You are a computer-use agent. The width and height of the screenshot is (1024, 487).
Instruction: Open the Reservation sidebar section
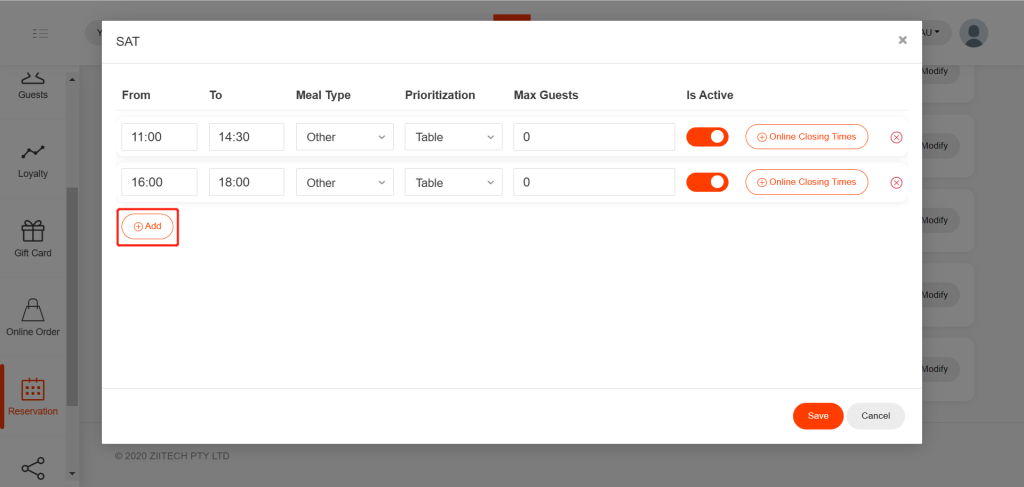33,396
